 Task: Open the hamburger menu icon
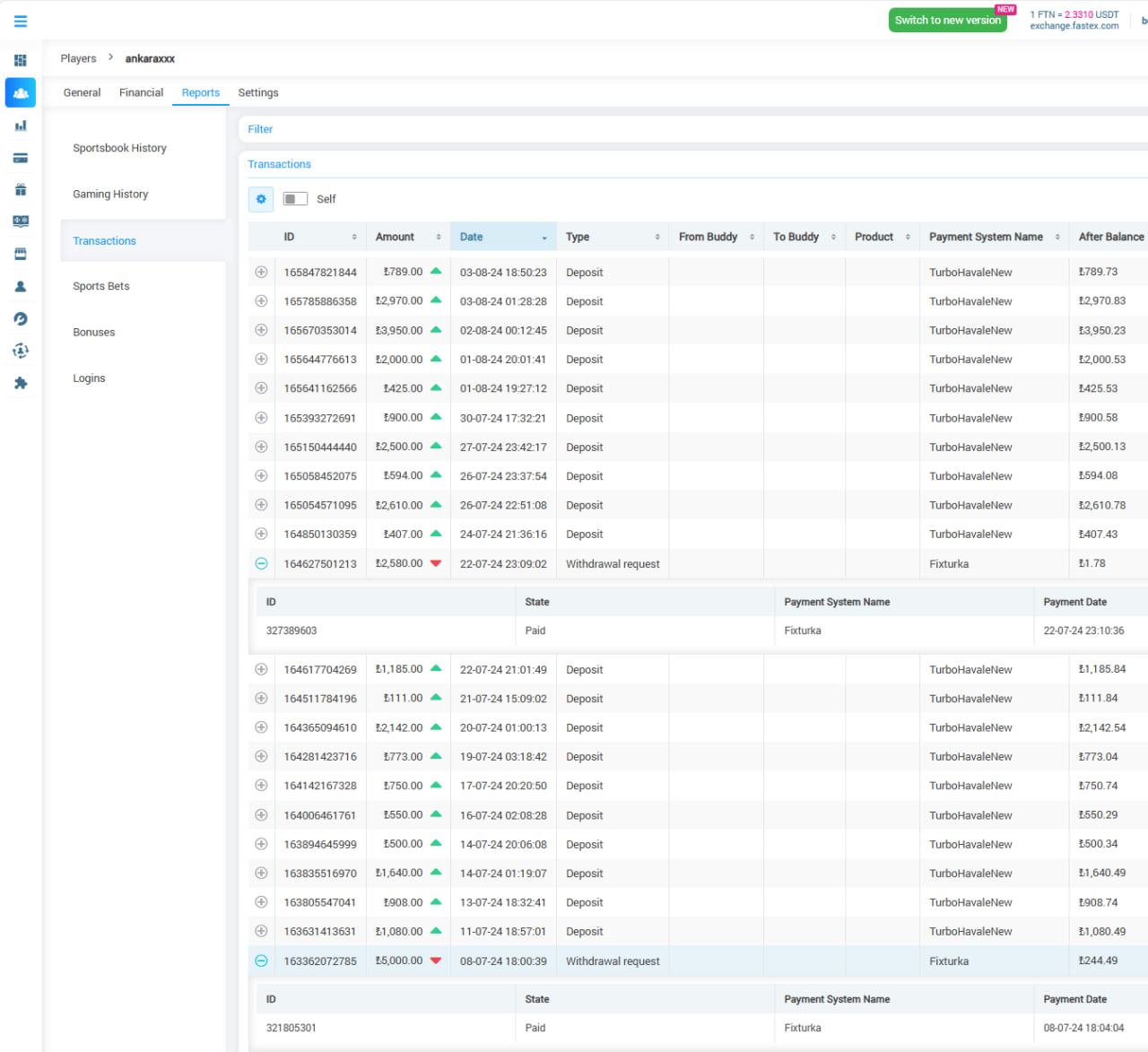(21, 21)
